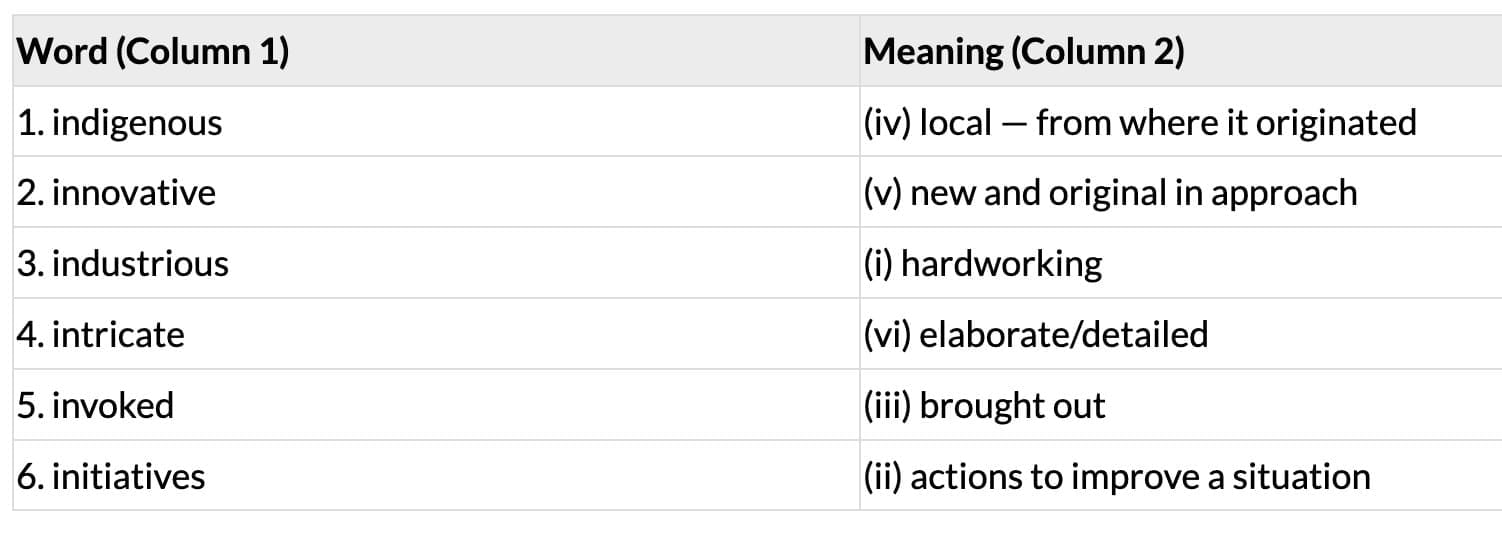Click the "3. industrious" word cell
Viewport: 1502px width, 536px height.
pos(123,263)
